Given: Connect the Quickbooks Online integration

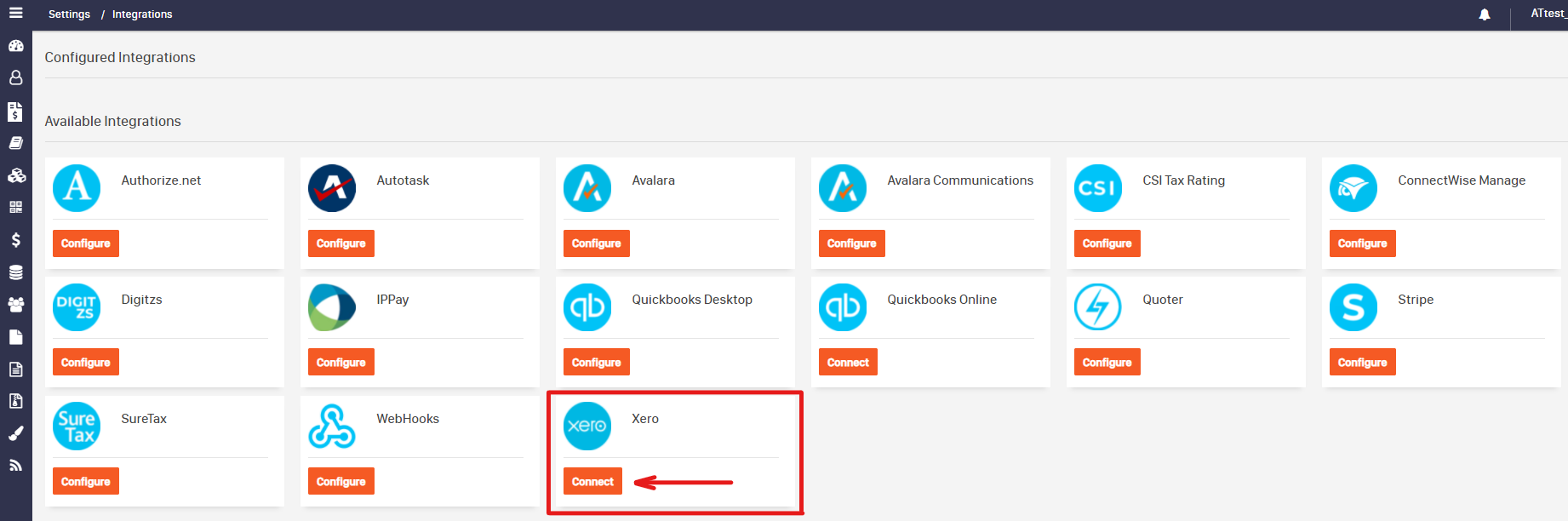Looking at the screenshot, I should 848,363.
